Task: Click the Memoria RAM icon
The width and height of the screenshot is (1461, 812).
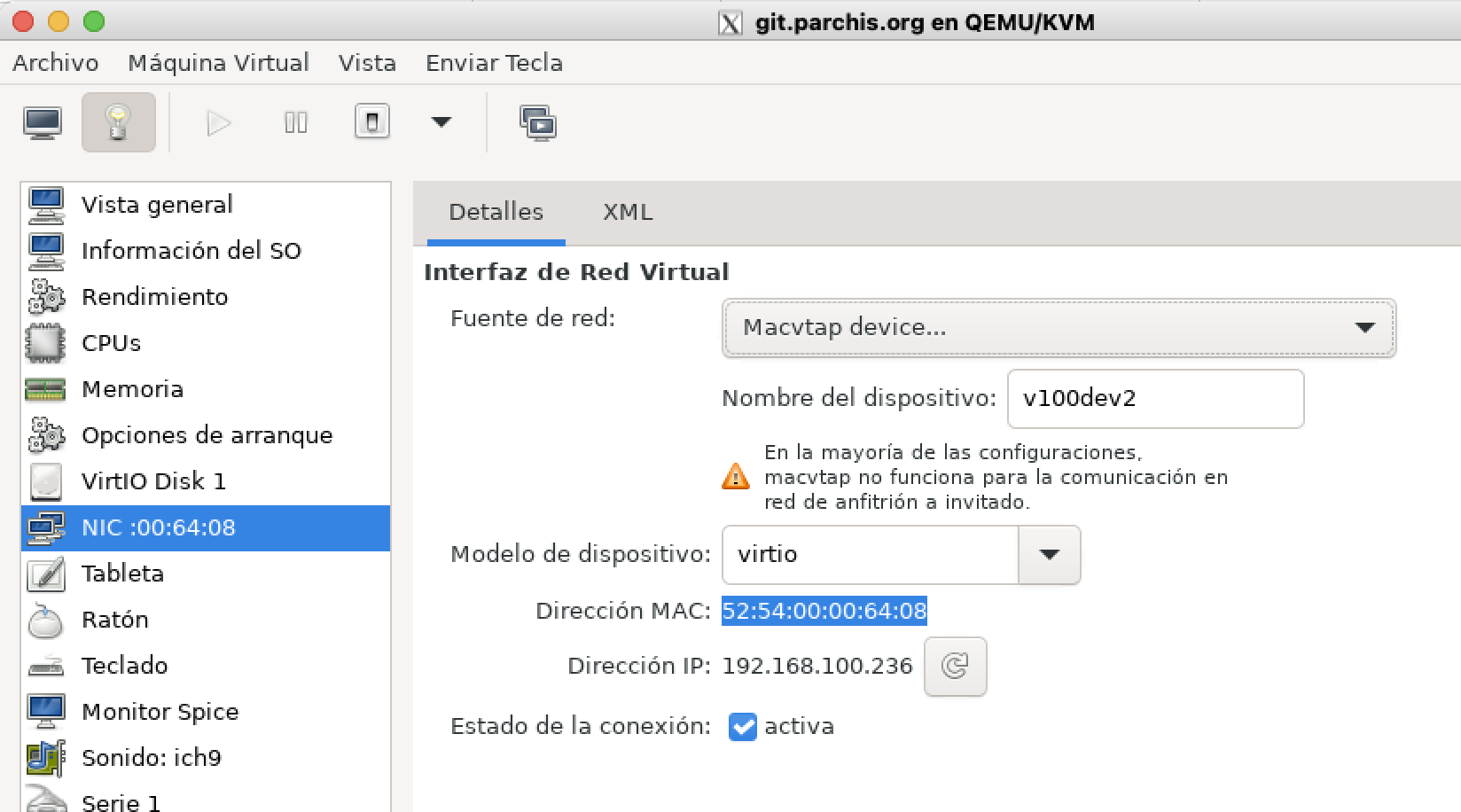Action: pos(46,389)
